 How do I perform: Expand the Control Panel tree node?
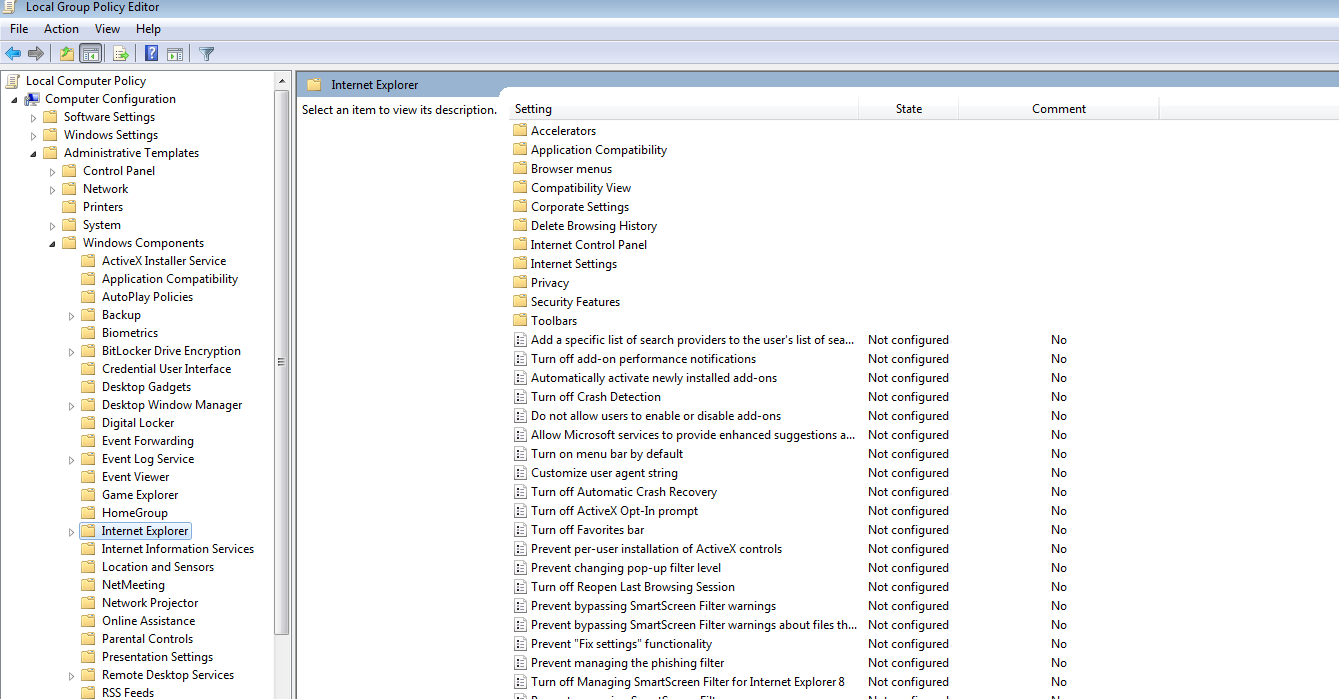[52, 172]
